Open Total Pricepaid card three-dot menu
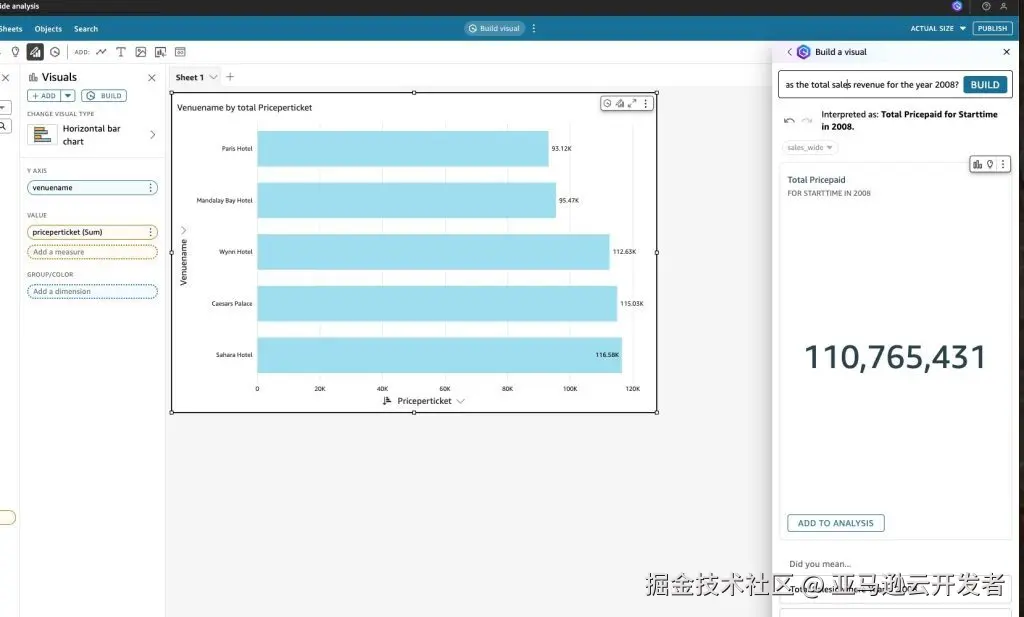1024x617 pixels. 1003,165
